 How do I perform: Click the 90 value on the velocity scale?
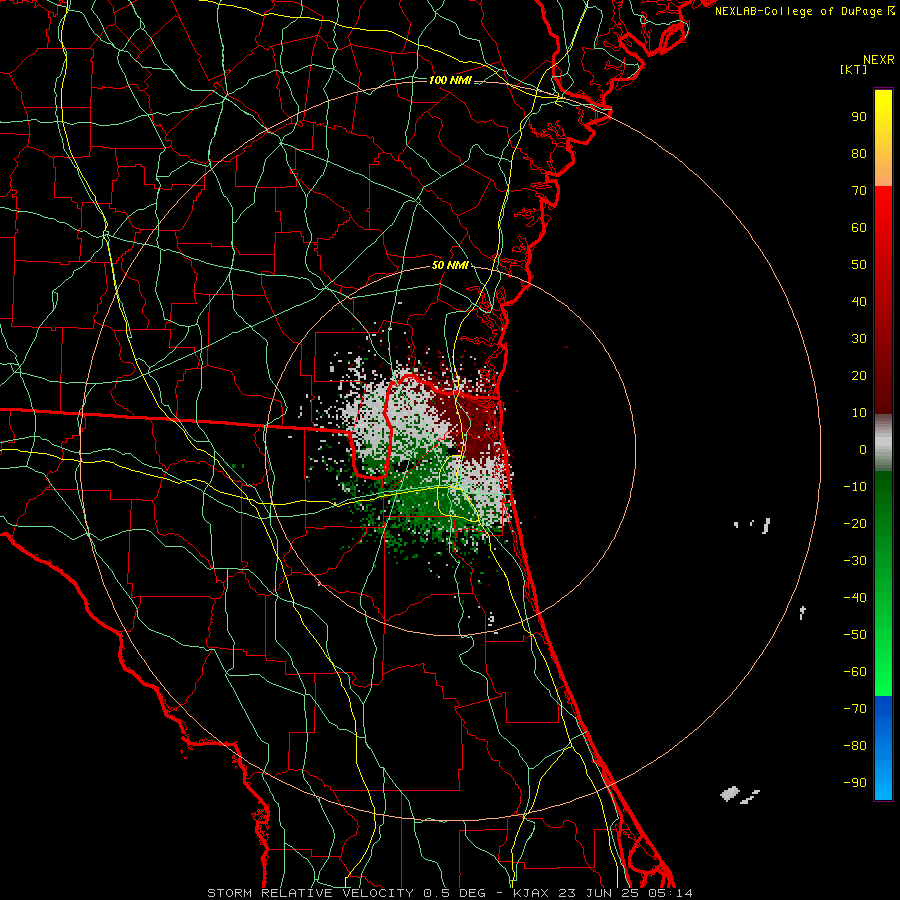(x=859, y=117)
